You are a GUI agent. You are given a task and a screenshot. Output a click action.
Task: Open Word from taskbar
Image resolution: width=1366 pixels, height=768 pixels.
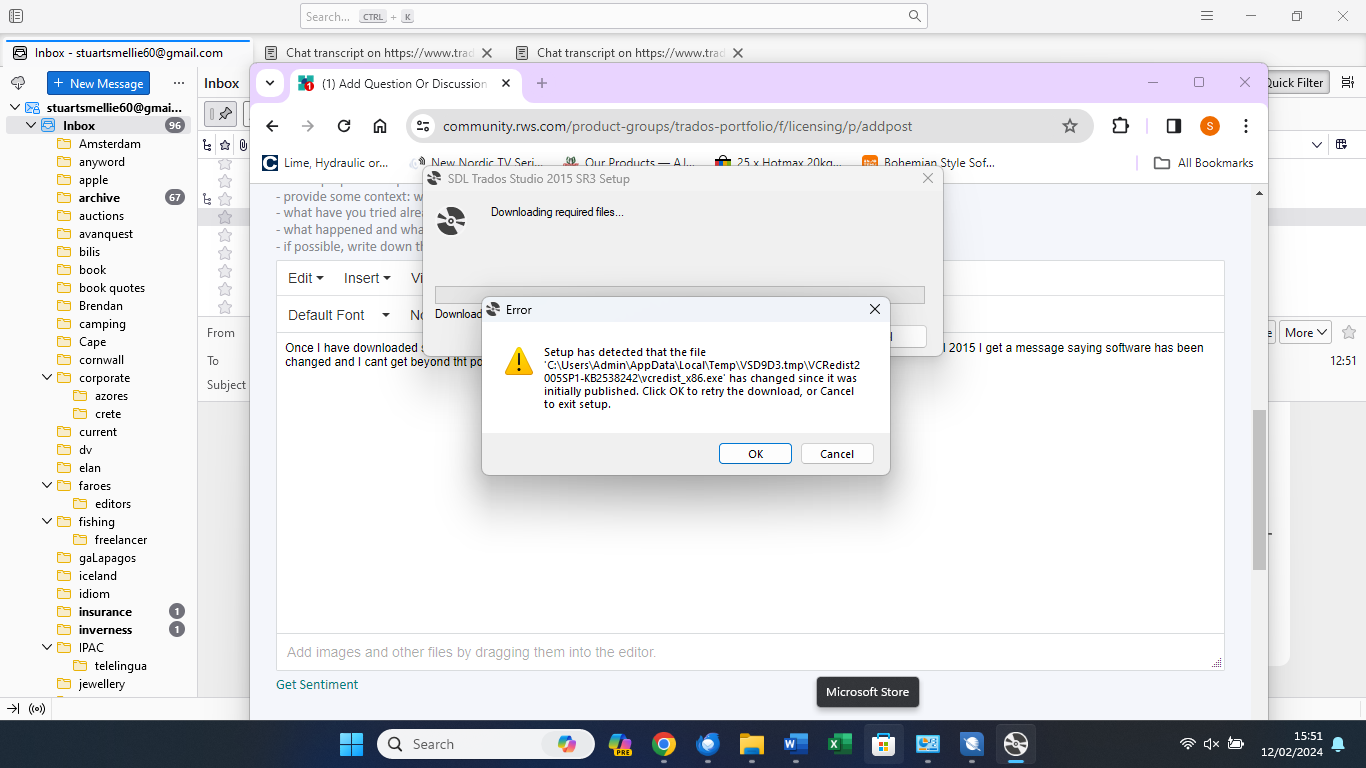tap(796, 744)
